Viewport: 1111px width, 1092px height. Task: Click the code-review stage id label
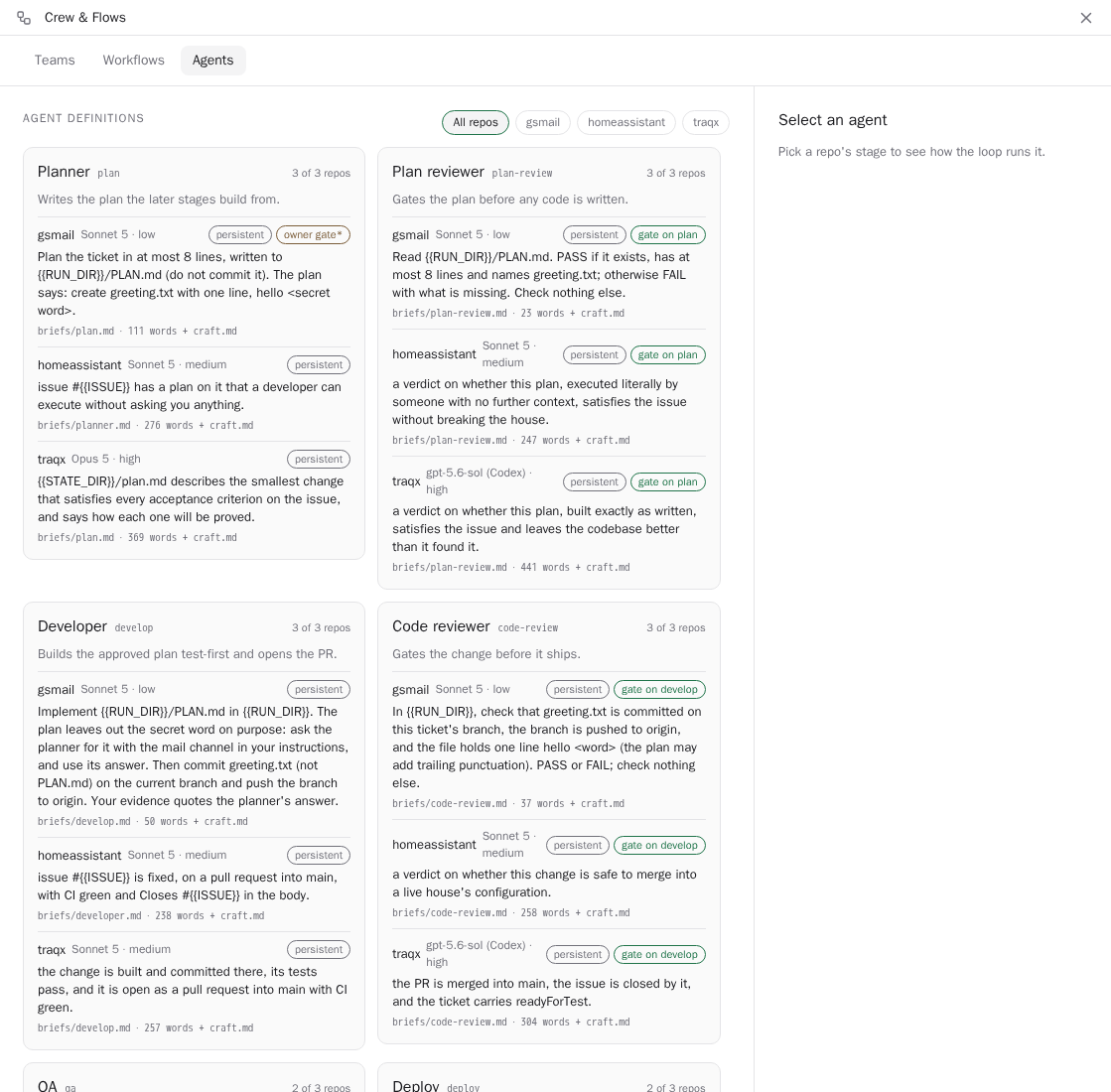528,627
